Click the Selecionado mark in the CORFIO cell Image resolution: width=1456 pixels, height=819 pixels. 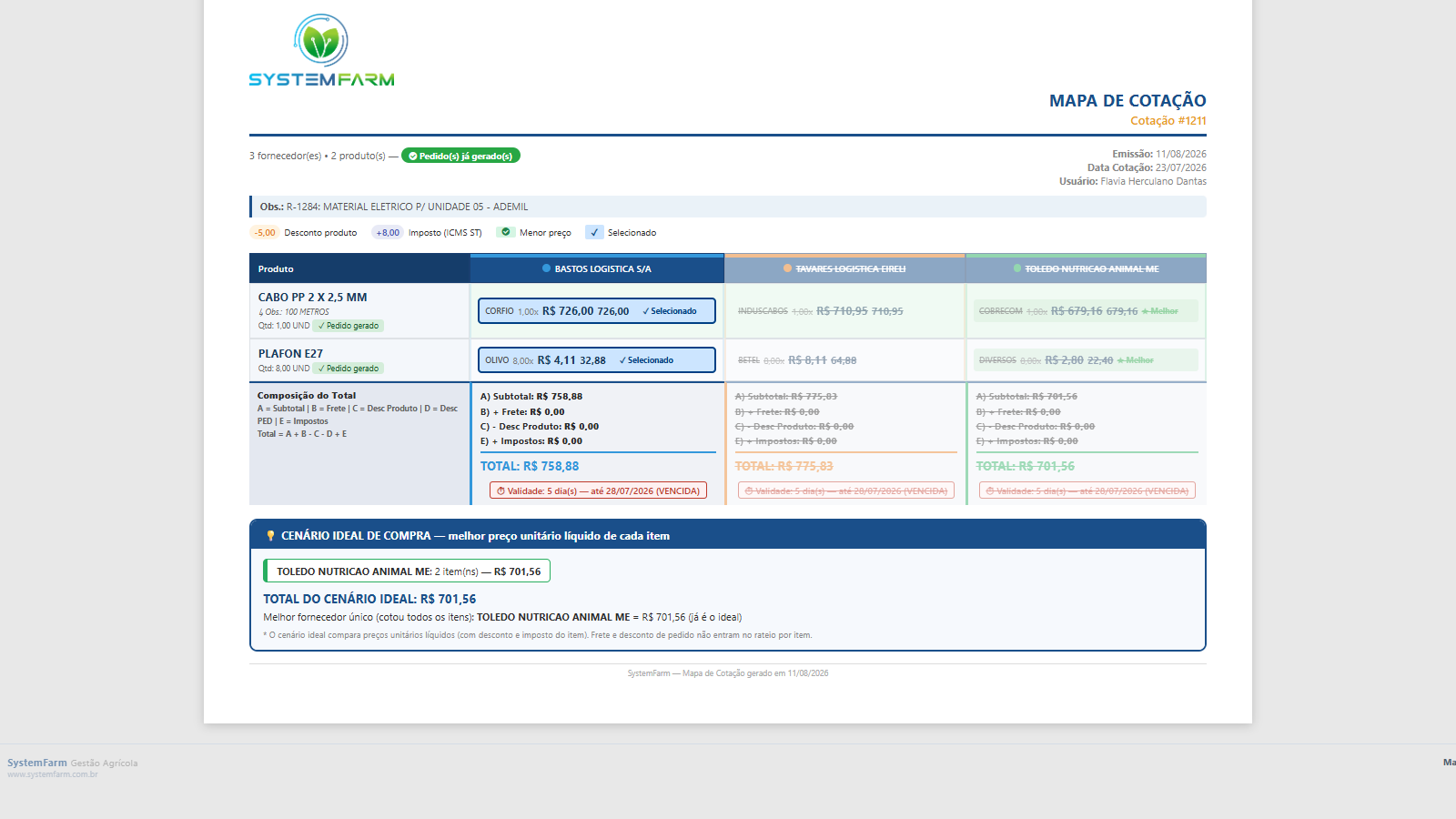click(x=670, y=311)
